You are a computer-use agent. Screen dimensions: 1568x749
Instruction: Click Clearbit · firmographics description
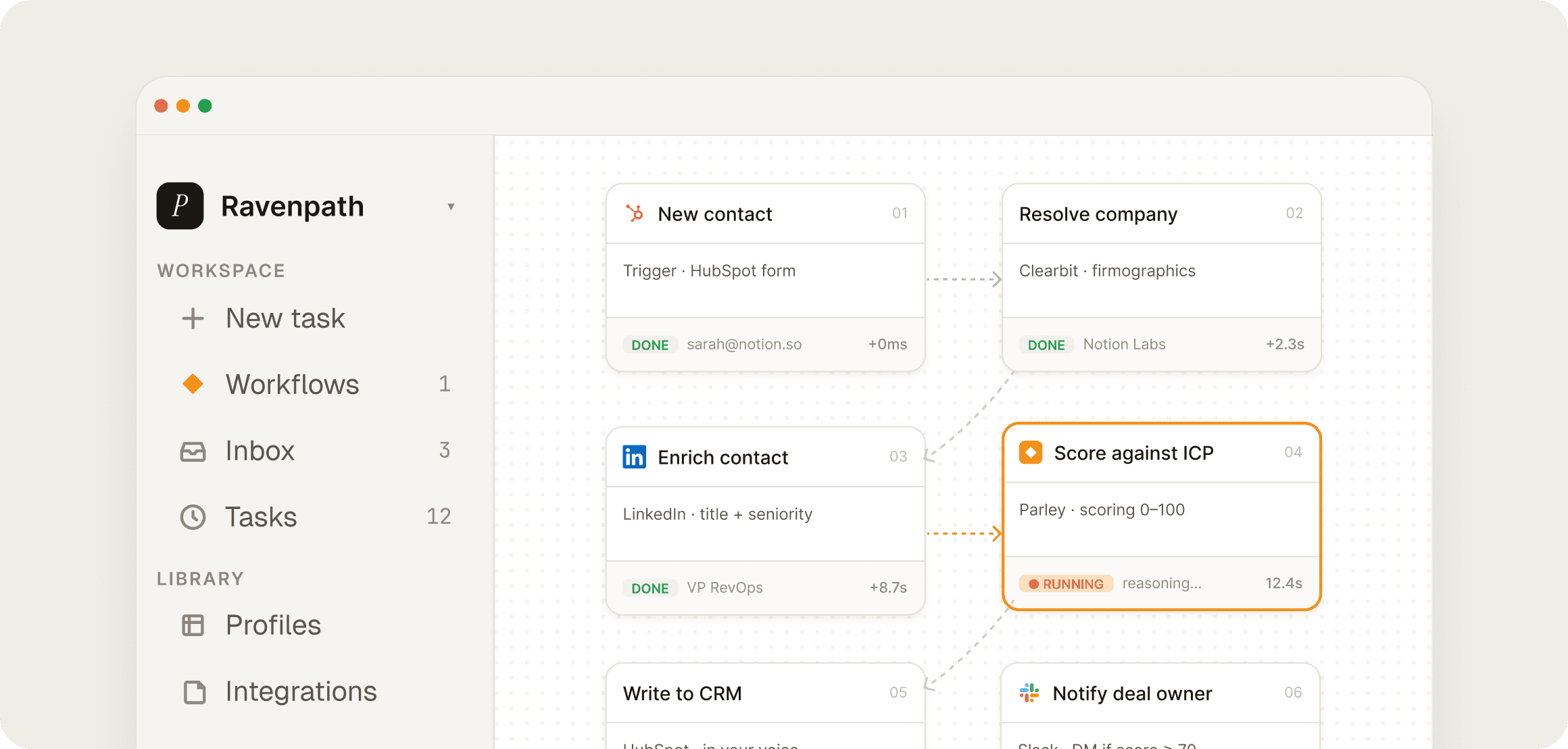click(1107, 271)
